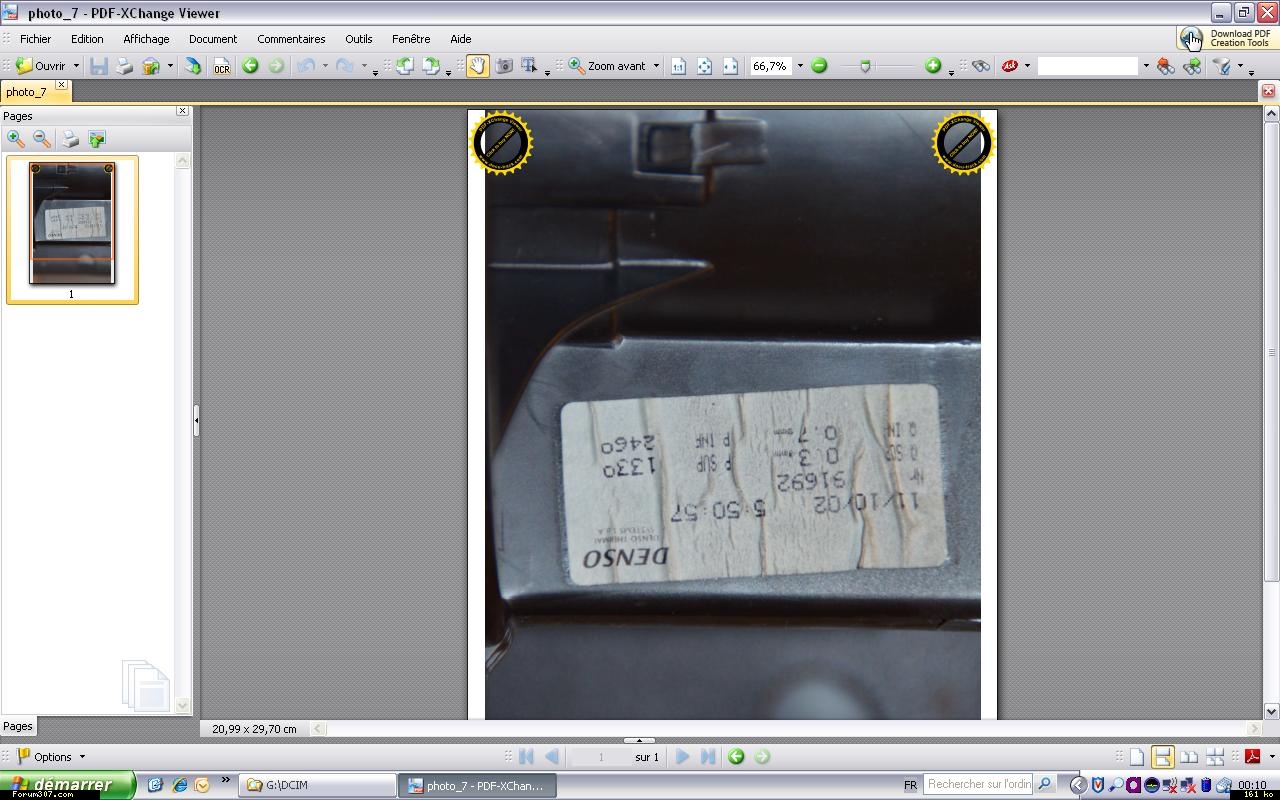Click Find Next binoculars icon
The height and width of the screenshot is (800, 1280).
1192,66
